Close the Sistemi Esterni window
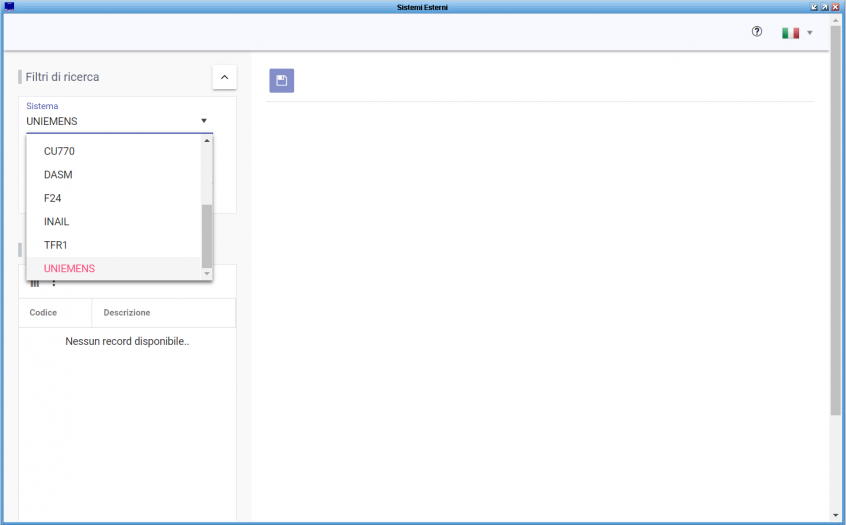Viewport: 846px width, 525px height. pyautogui.click(x=836, y=7)
